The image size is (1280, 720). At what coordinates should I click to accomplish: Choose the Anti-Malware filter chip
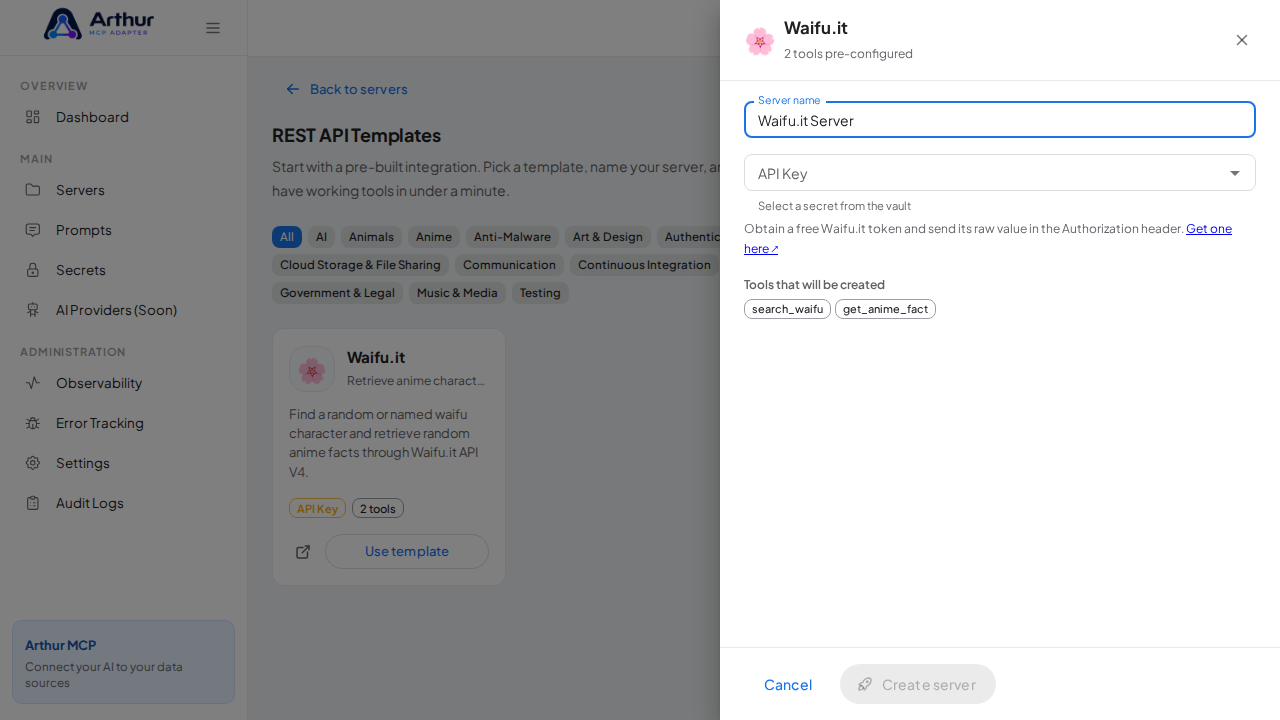(512, 237)
